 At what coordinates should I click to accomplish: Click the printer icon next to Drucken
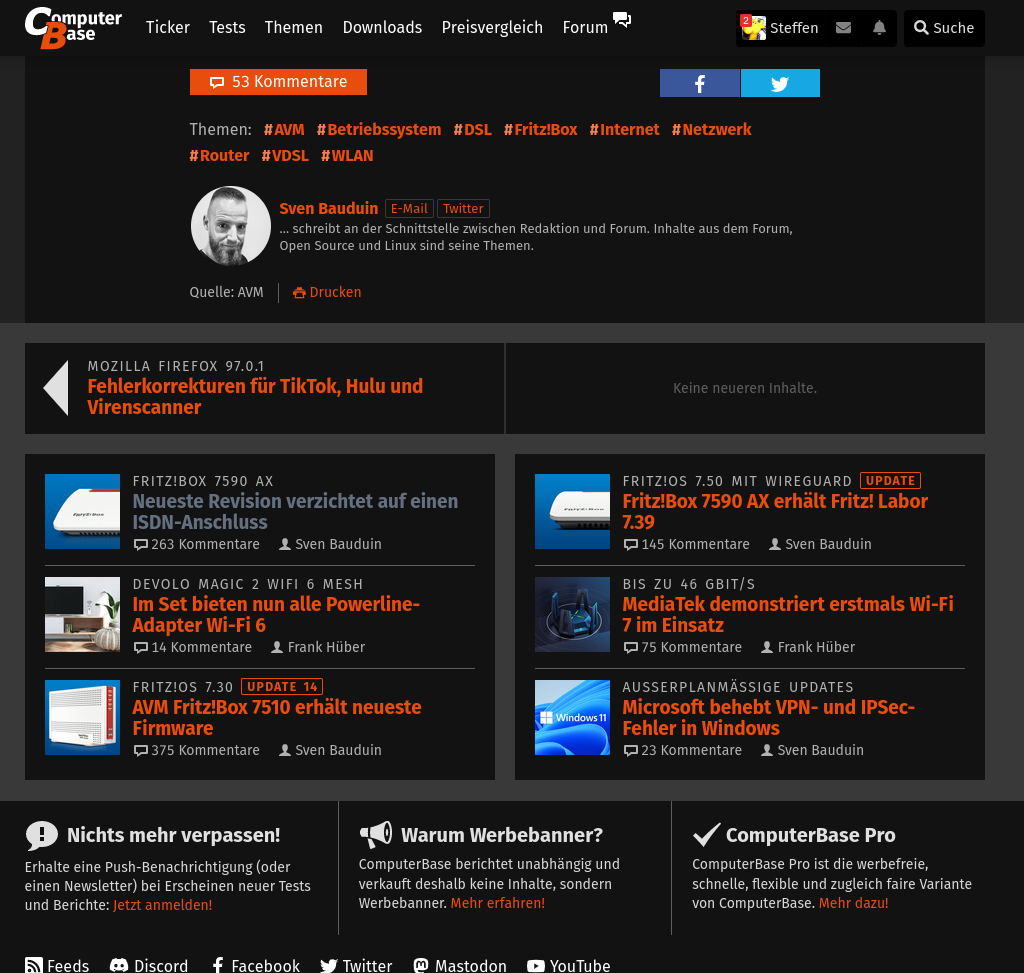(x=299, y=293)
